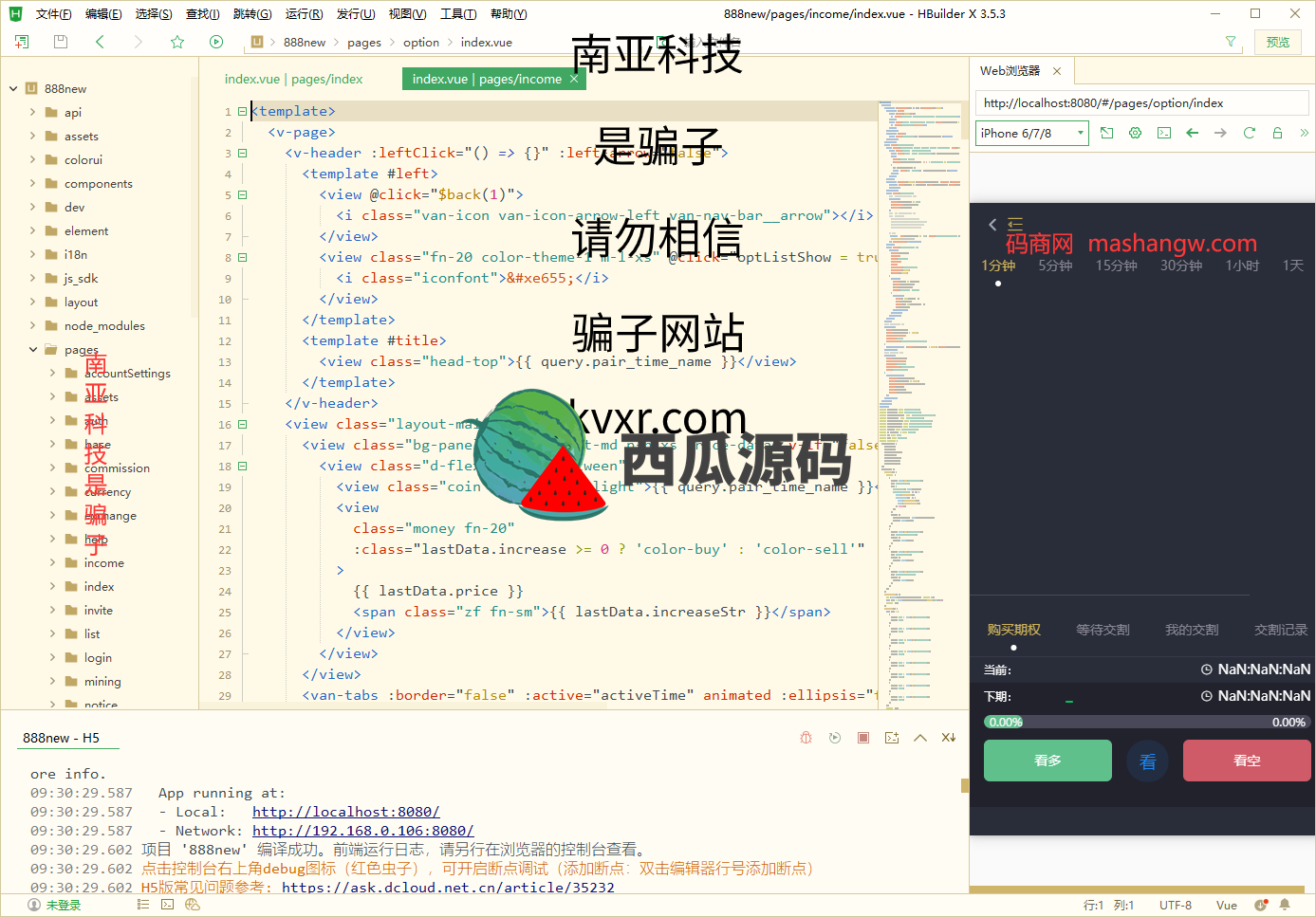The image size is (1316, 917).
Task: Click UTF-8 encoding in status bar
Action: point(1176,906)
